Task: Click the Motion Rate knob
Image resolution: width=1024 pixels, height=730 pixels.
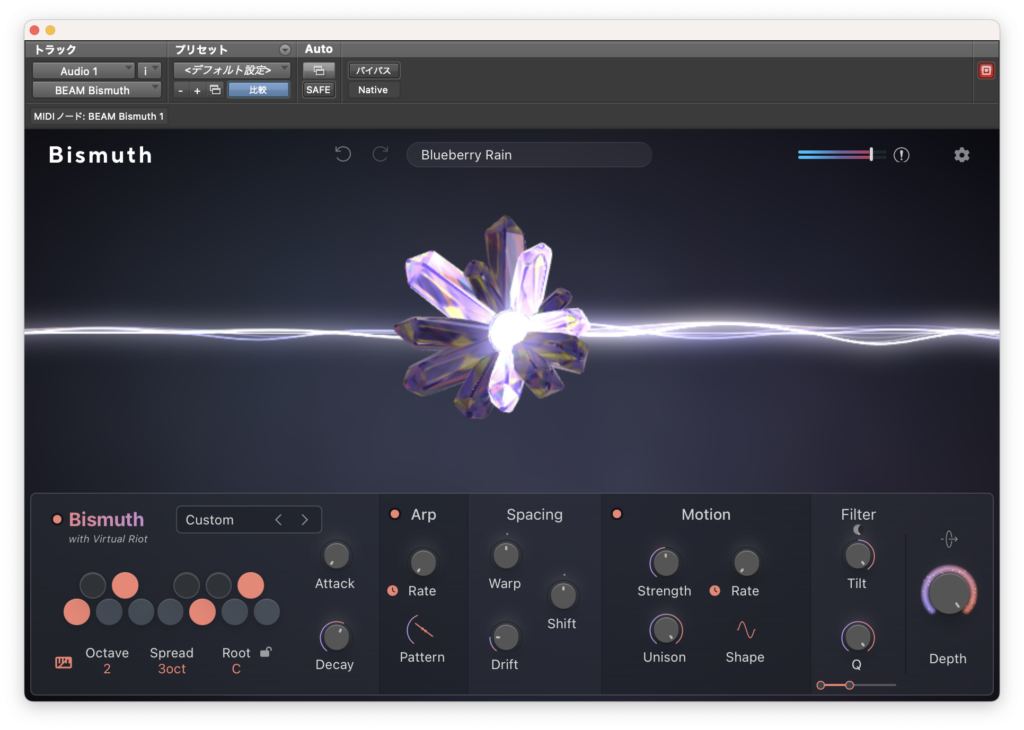Action: [746, 562]
